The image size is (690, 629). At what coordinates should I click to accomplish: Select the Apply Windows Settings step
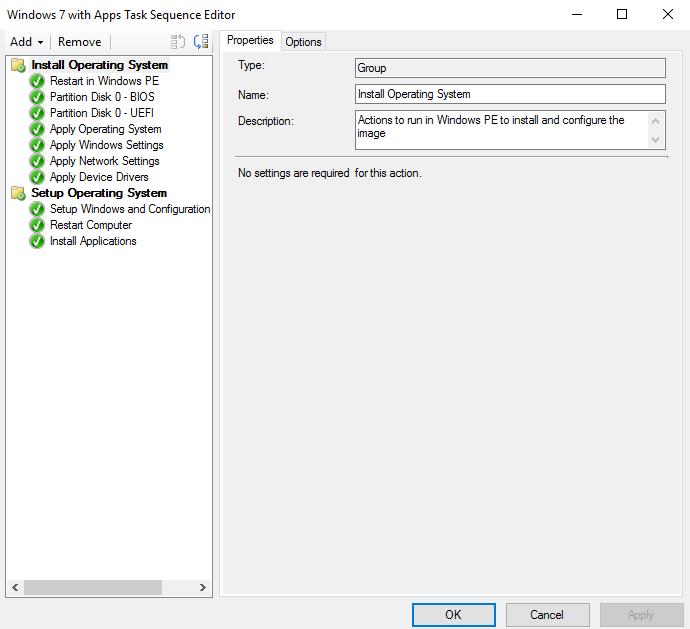pyautogui.click(x=106, y=145)
